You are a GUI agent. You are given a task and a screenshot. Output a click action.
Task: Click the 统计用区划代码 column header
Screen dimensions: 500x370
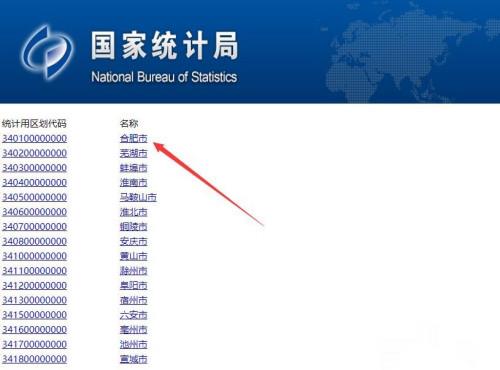coord(34,124)
